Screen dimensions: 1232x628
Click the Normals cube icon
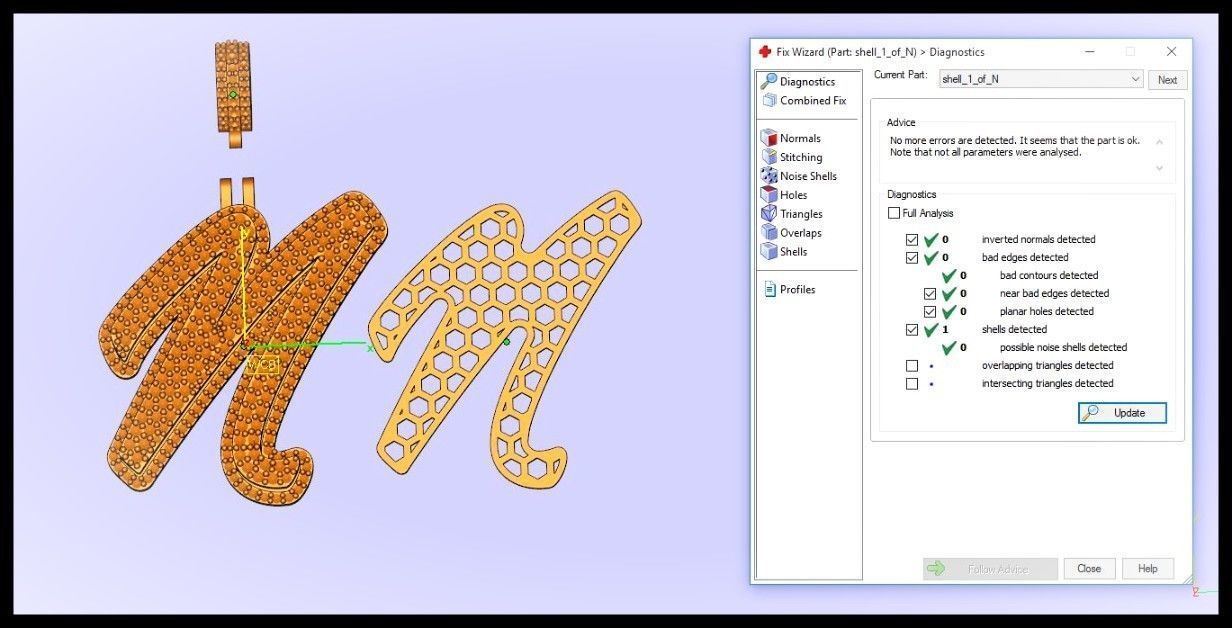click(x=769, y=138)
